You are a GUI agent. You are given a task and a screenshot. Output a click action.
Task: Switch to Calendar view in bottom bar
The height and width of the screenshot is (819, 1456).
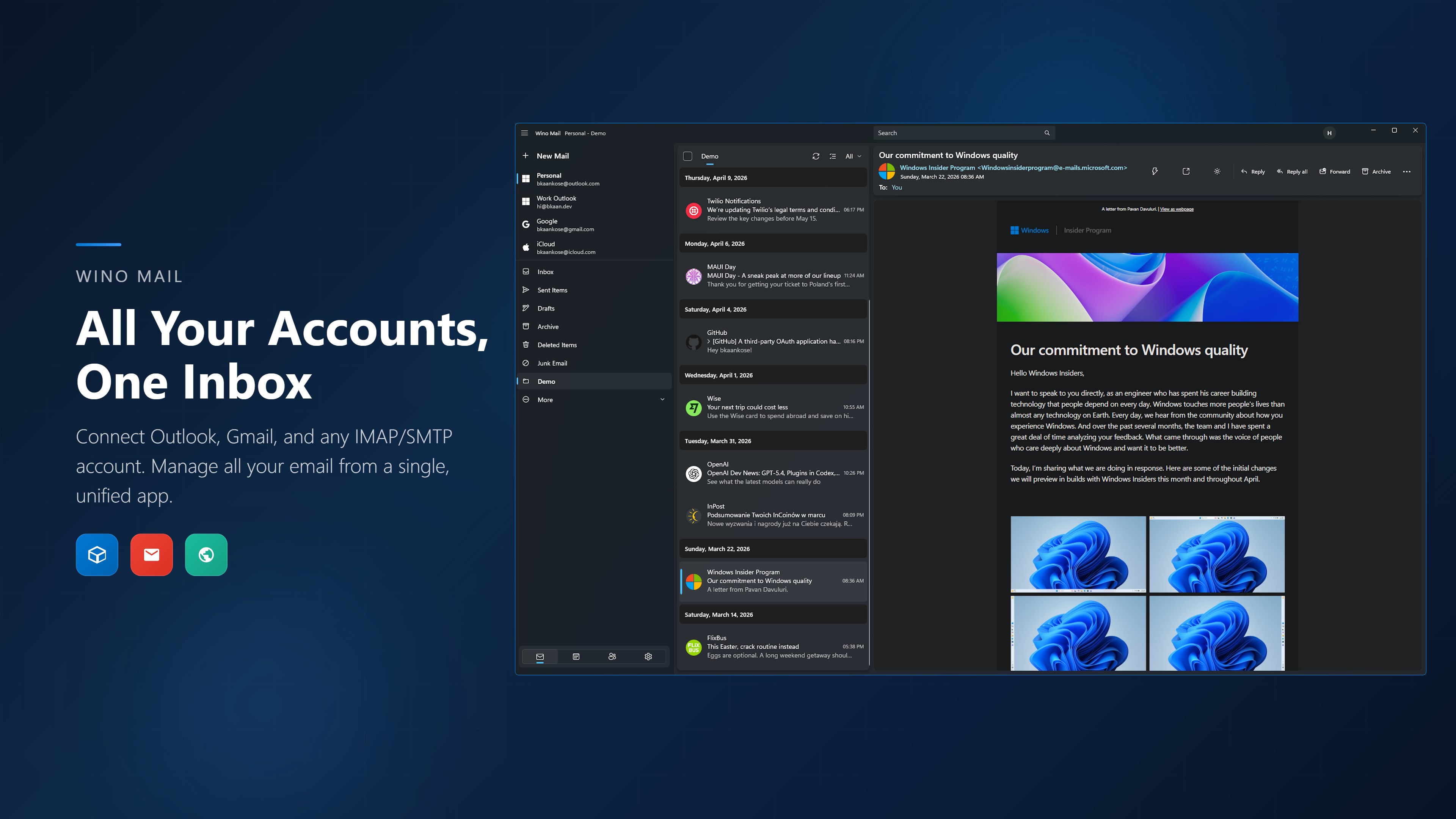576,657
